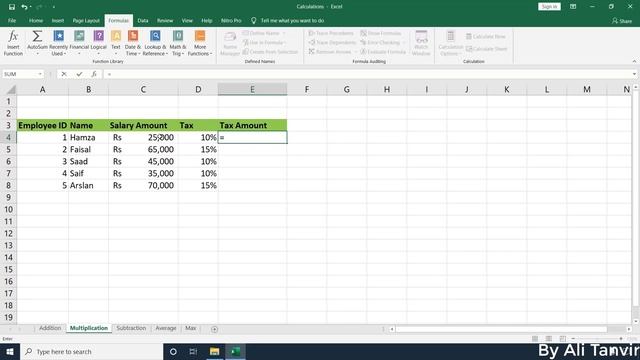Viewport: 640px width, 360px height.
Task: Open Recently Used functions
Action: click(58, 43)
